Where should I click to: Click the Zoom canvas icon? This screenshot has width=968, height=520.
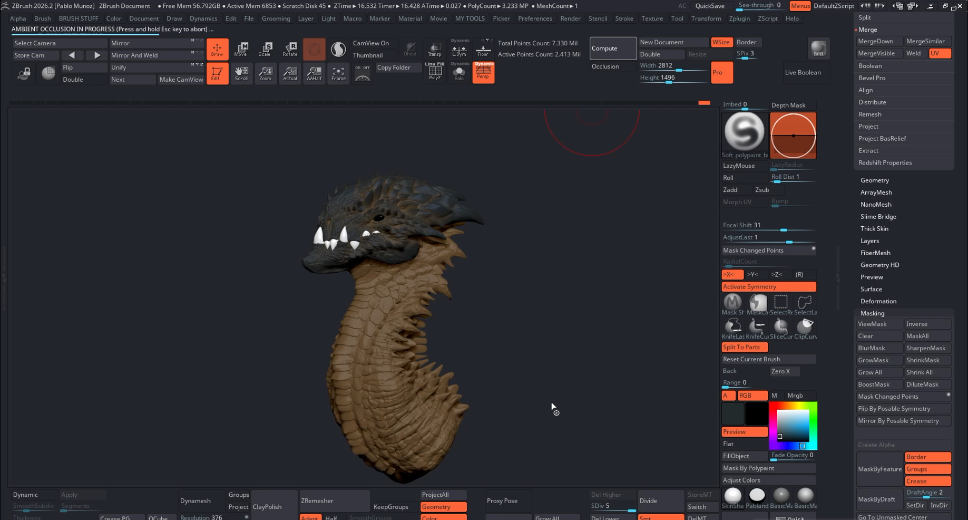(x=265, y=73)
